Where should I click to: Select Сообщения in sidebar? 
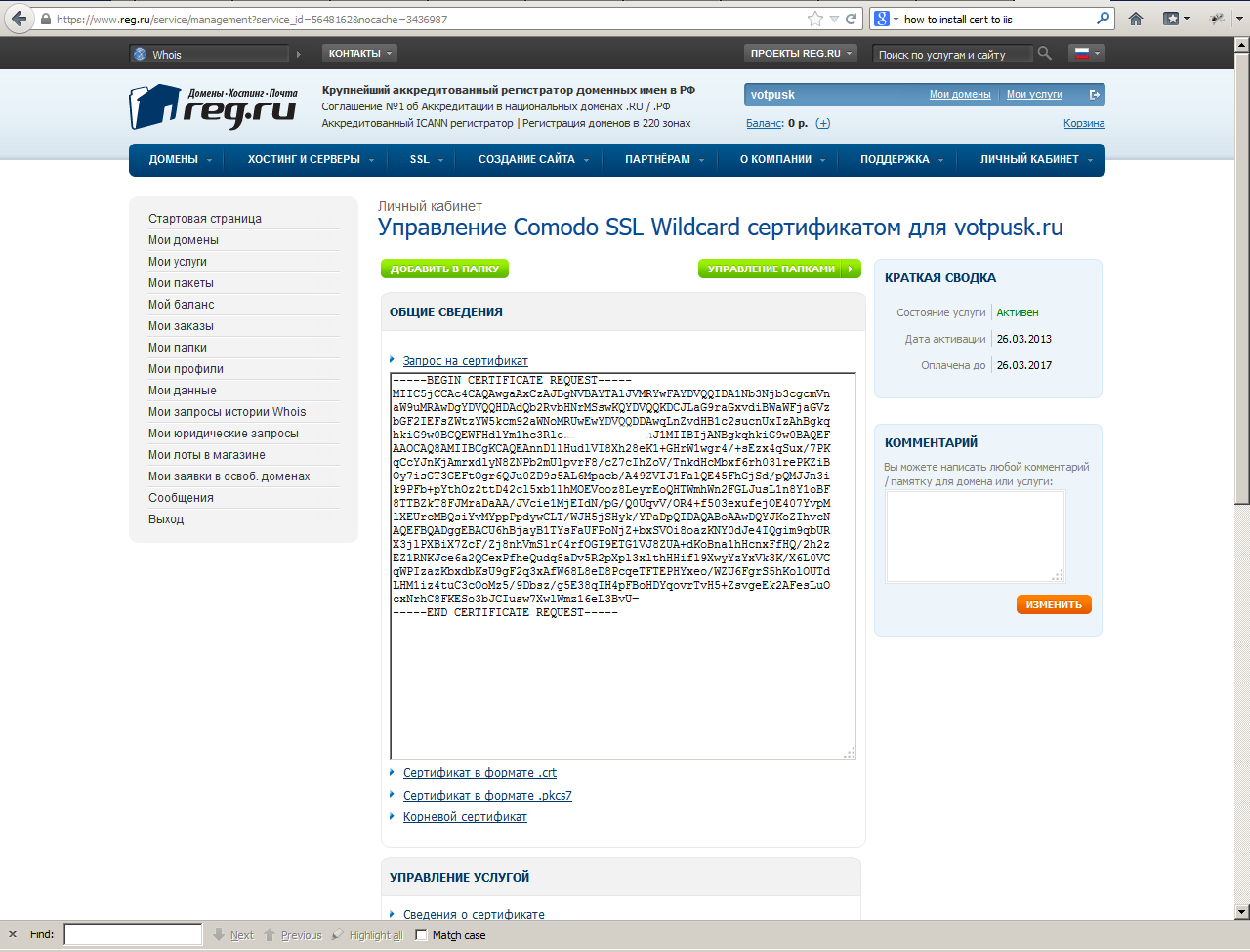181,498
